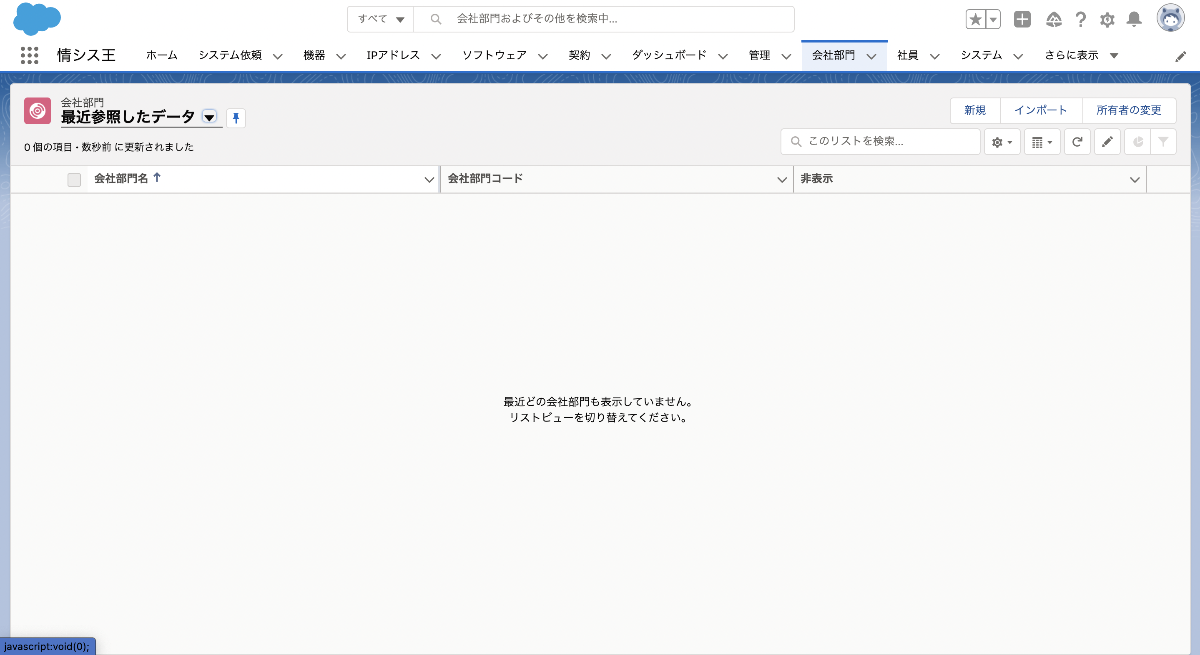This screenshot has width=1200, height=655.
Task: Open the 会社部門名 column actions chevron
Action: click(x=429, y=180)
